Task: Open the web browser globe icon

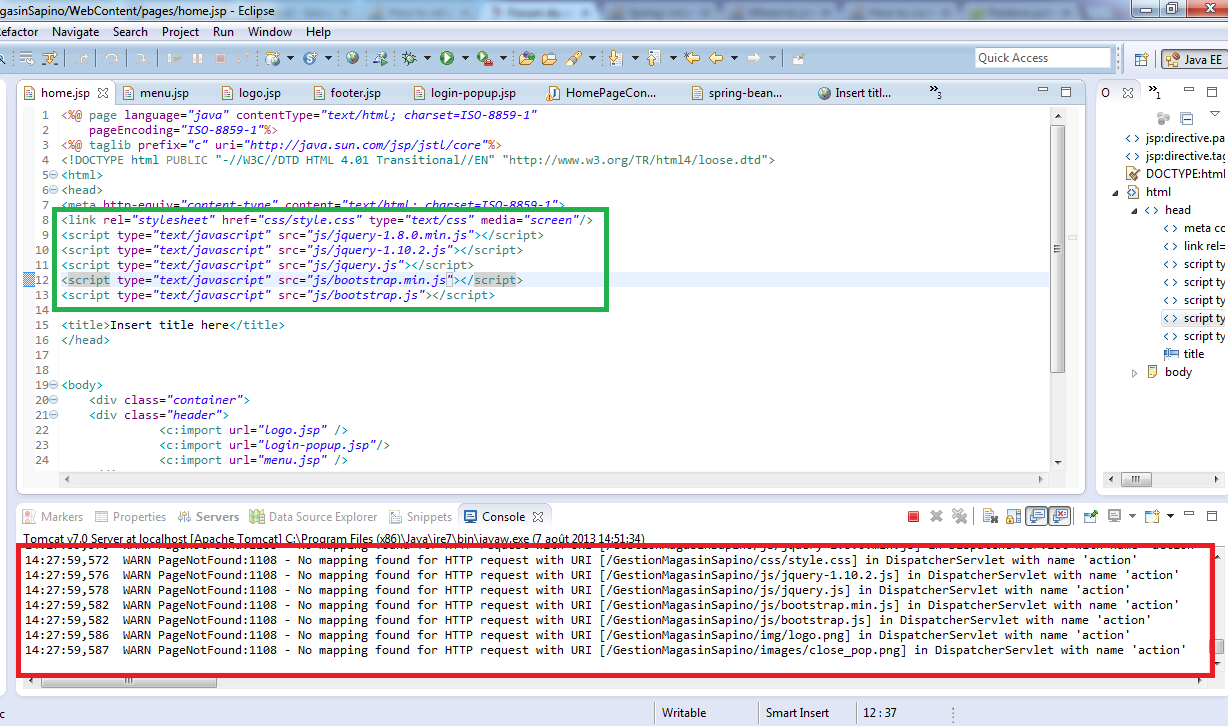Action: click(352, 58)
